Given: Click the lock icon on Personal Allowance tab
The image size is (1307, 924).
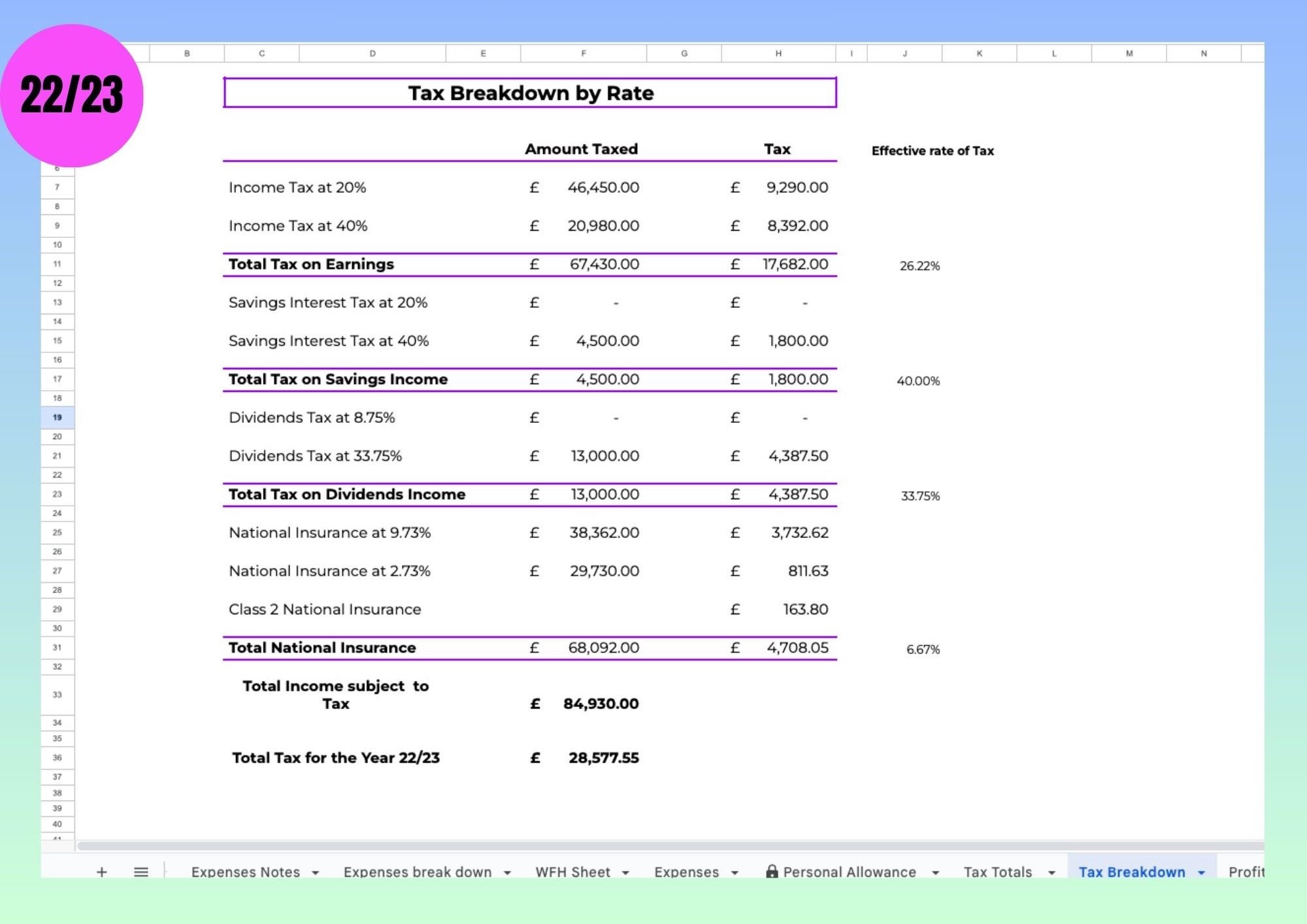Looking at the screenshot, I should 772,871.
